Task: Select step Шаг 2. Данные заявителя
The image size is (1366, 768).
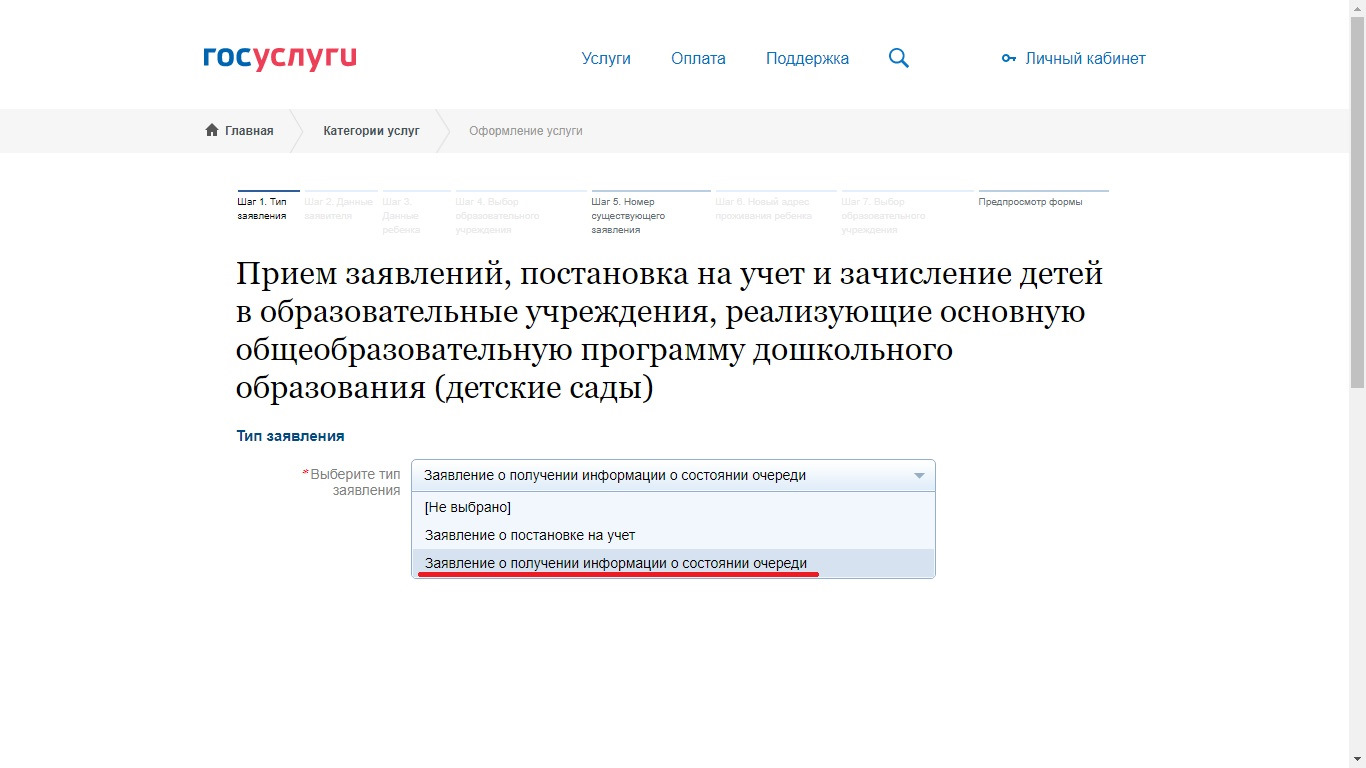Action: point(340,207)
